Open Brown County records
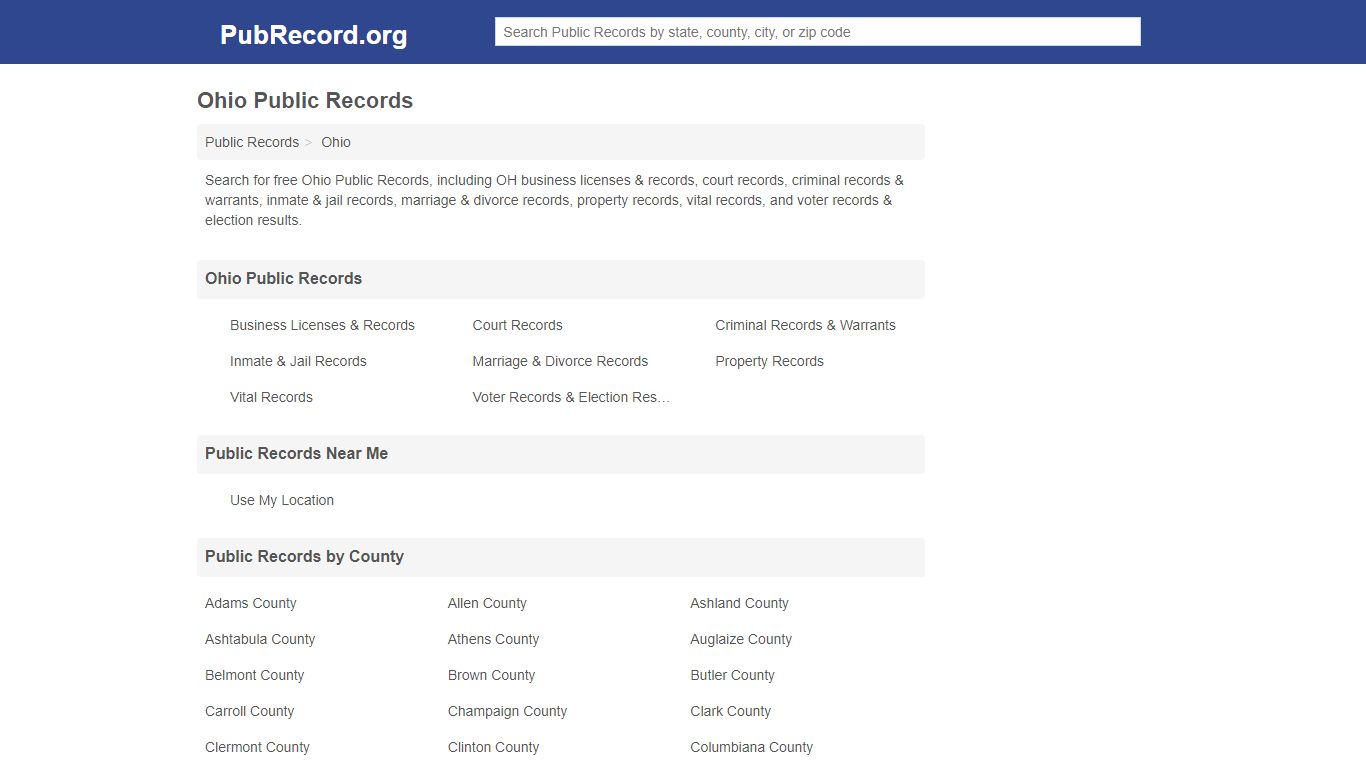This screenshot has width=1366, height=768. pos(491,675)
